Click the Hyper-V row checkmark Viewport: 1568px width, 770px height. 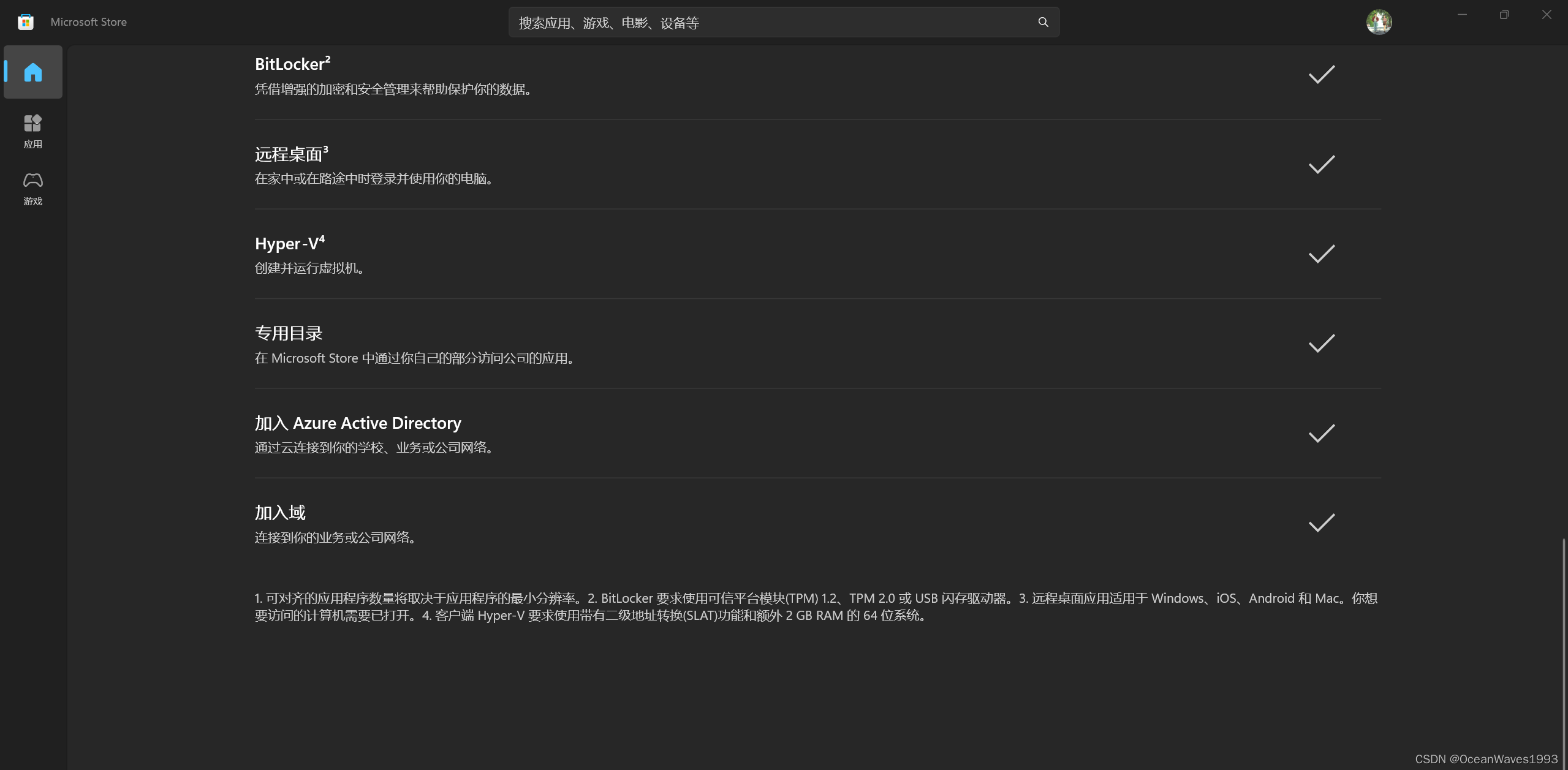point(1322,254)
